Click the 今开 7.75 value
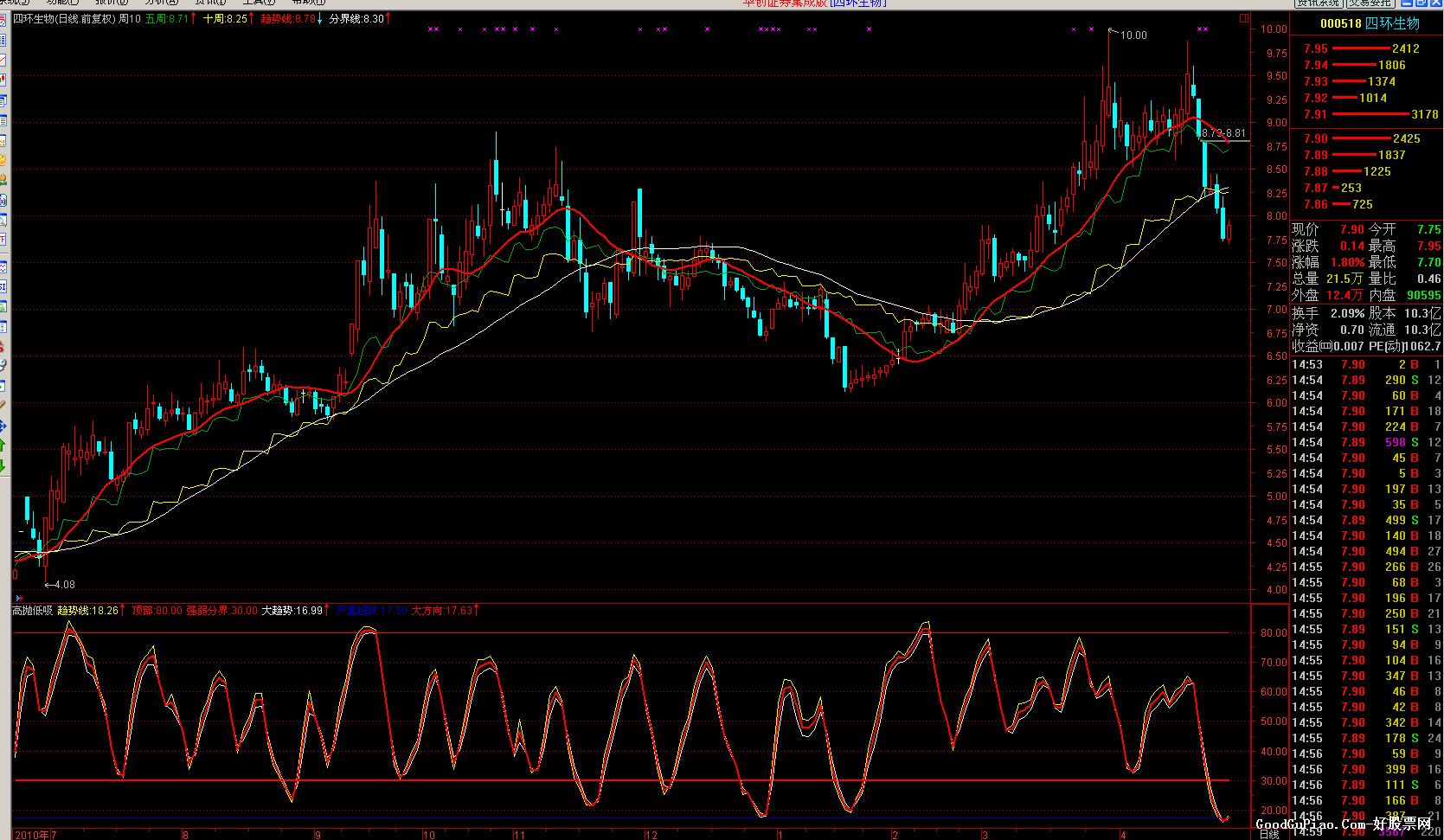The height and width of the screenshot is (840, 1444). point(1429,229)
